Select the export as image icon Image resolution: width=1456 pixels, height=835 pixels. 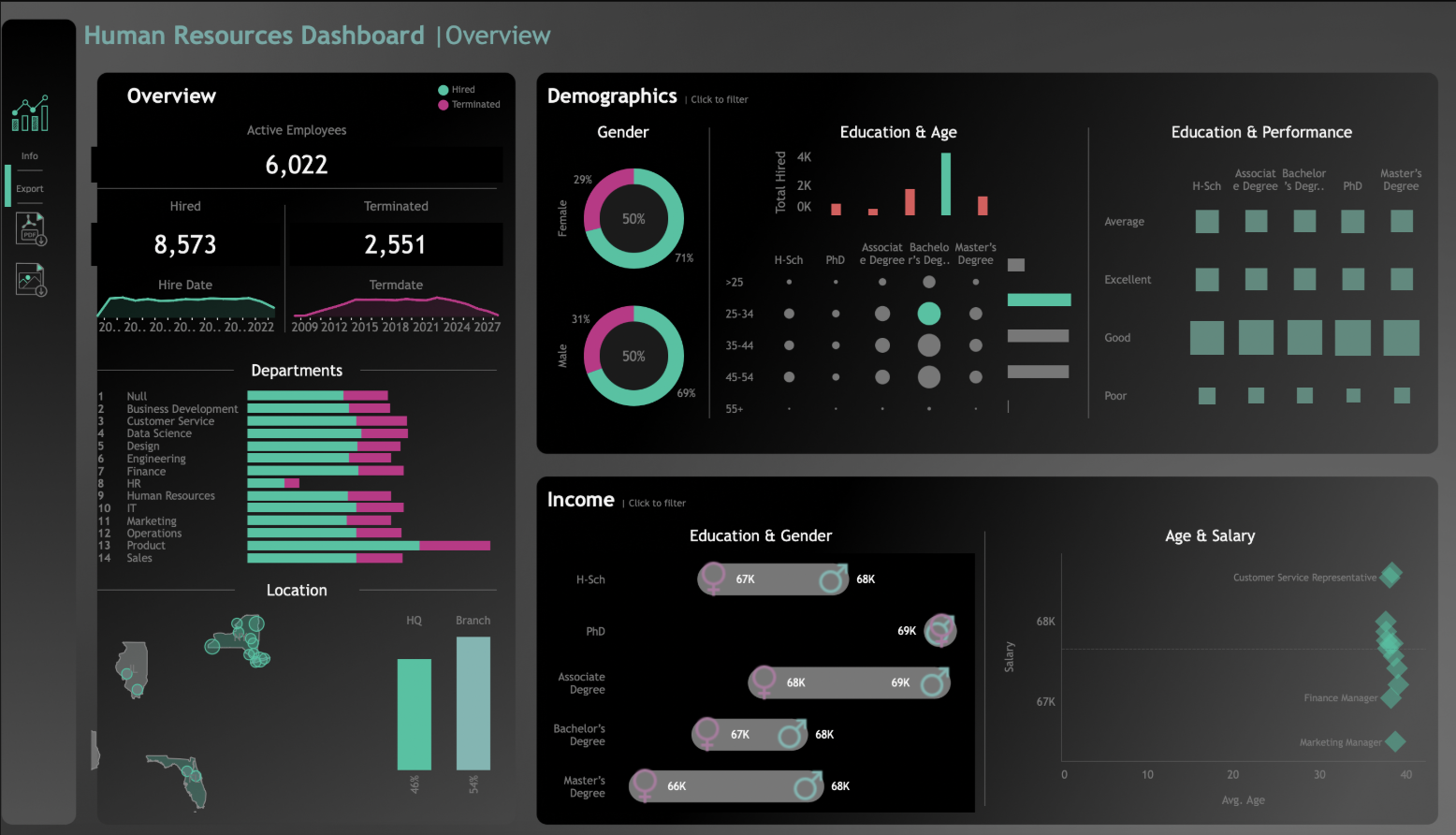pyautogui.click(x=28, y=279)
